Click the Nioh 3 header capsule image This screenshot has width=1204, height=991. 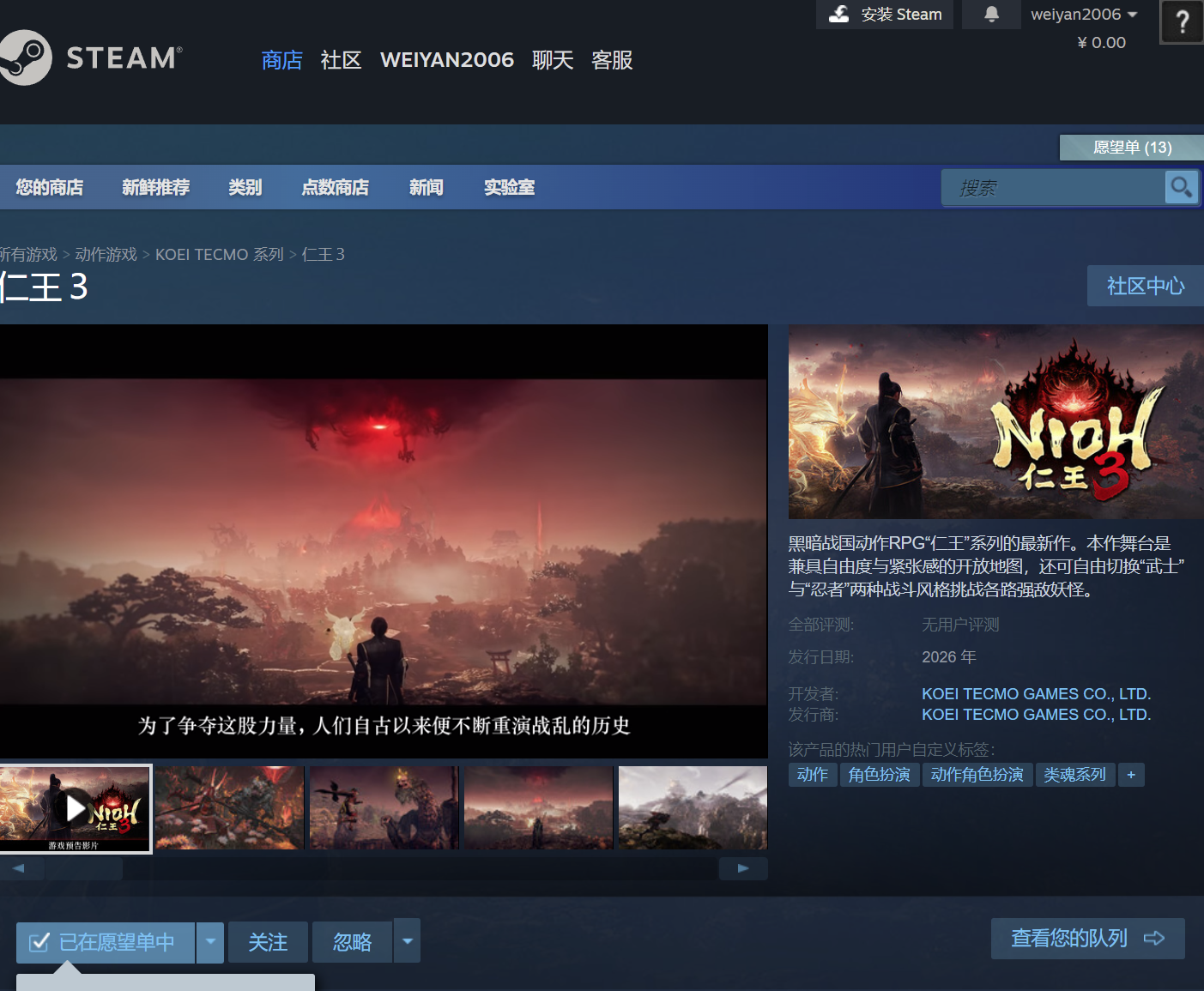tap(996, 421)
